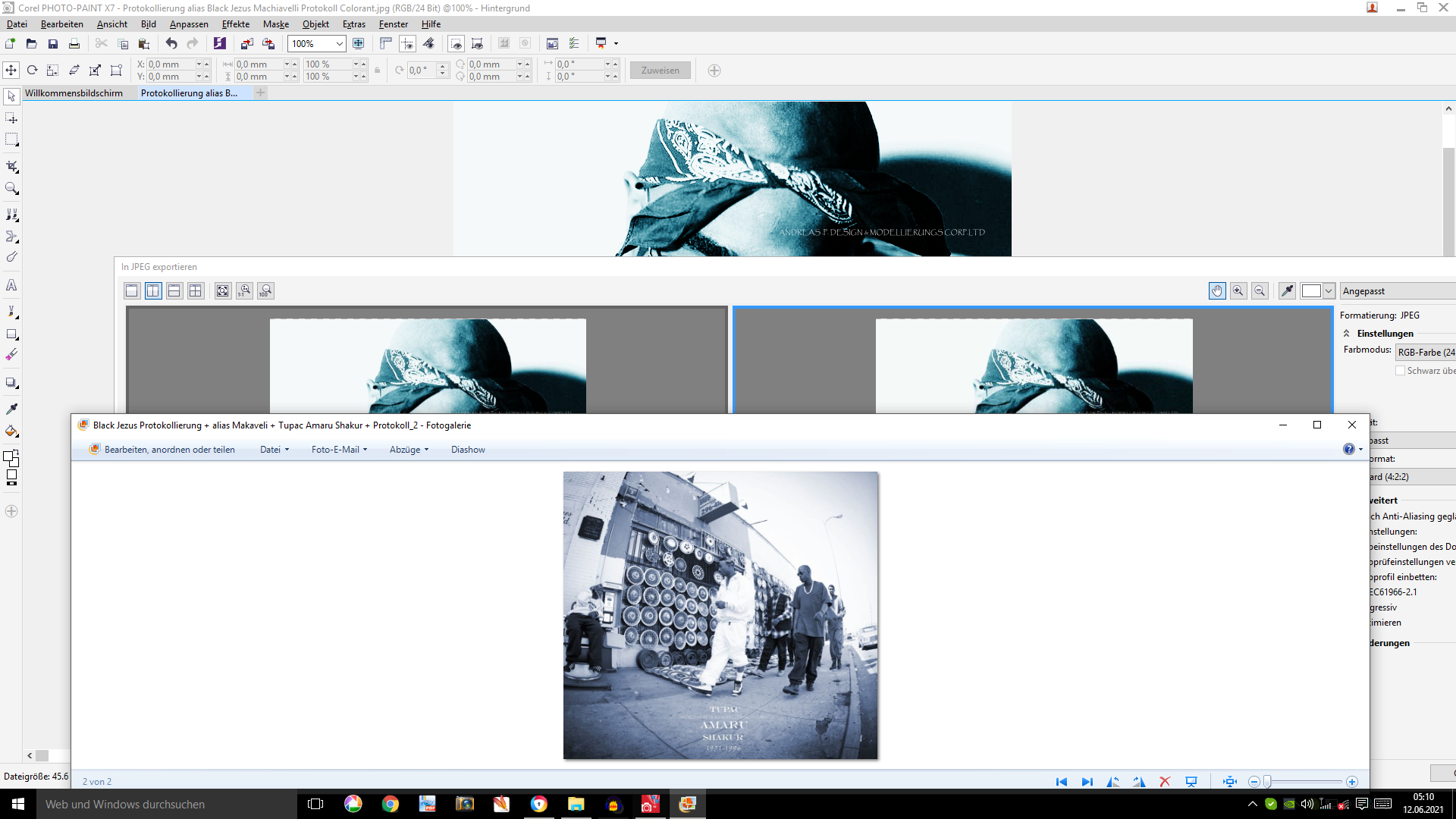Select the Zoom tool in the toolbox
The height and width of the screenshot is (819, 1456).
(x=11, y=188)
